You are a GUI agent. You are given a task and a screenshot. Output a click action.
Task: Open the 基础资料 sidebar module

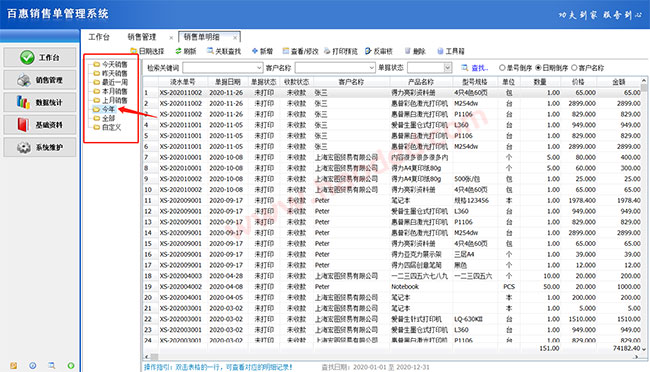pyautogui.click(x=40, y=124)
